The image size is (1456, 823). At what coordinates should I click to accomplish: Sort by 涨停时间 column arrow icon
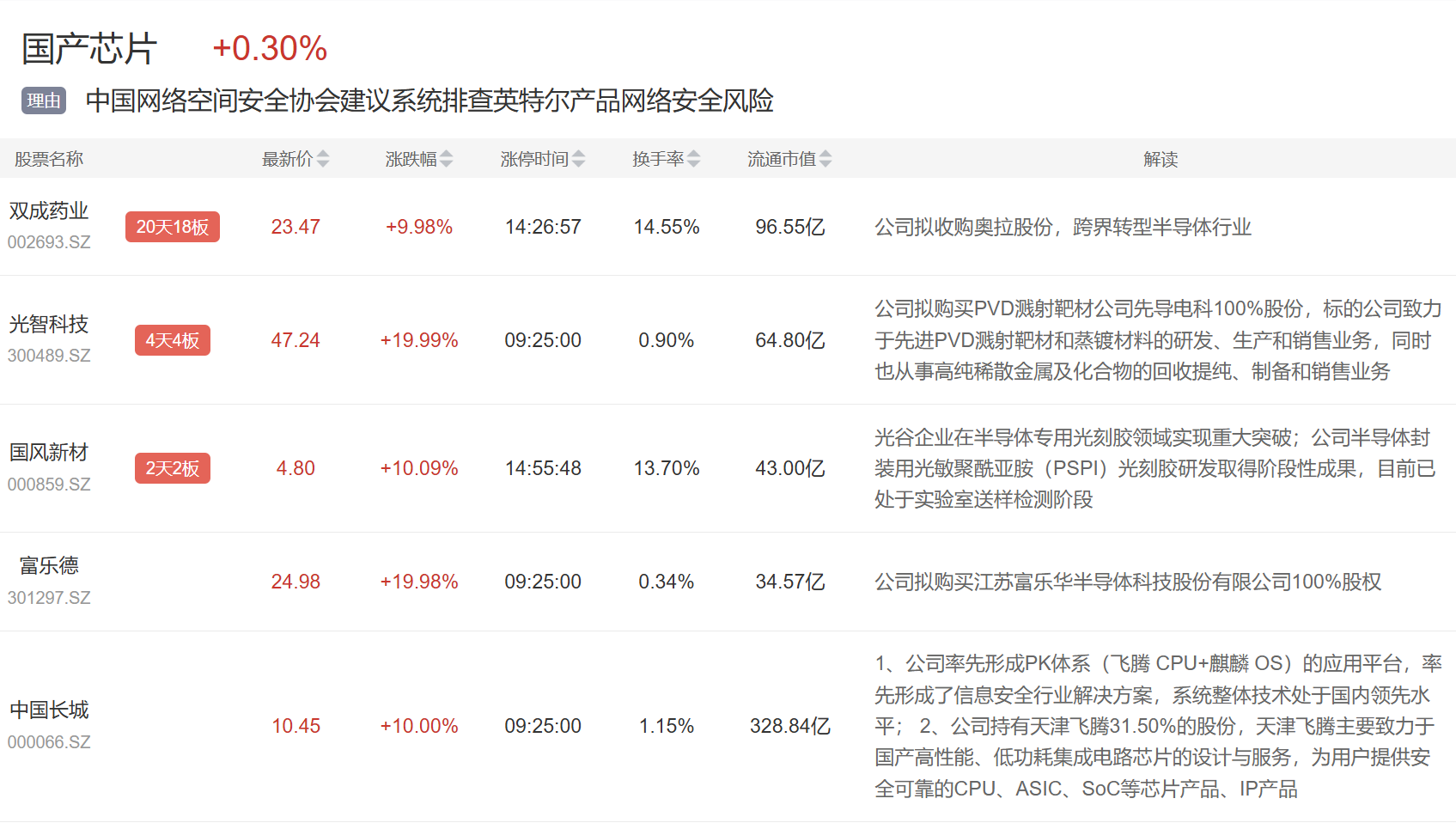pyautogui.click(x=579, y=159)
